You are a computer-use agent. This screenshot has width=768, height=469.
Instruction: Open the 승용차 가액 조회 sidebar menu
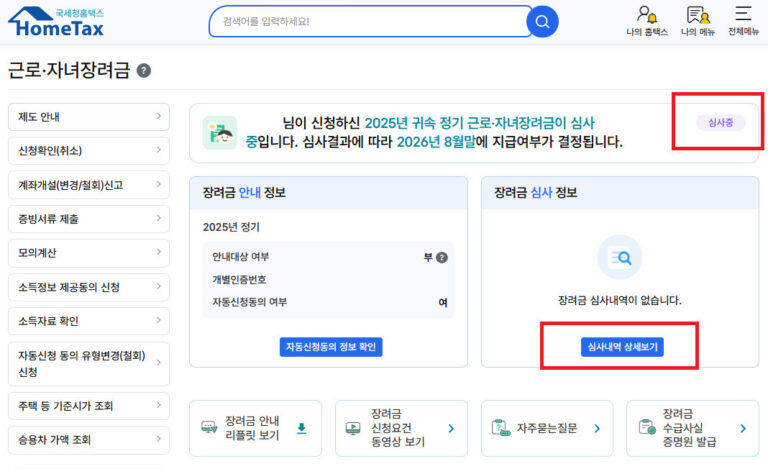point(89,440)
